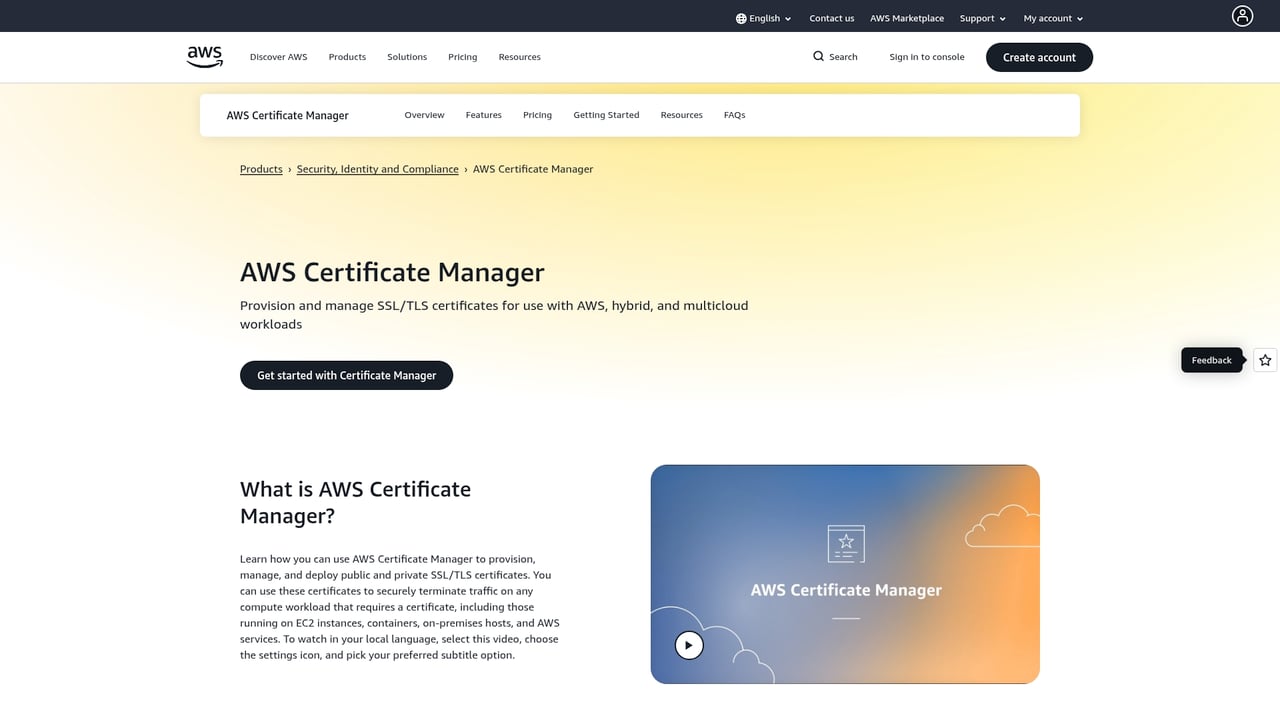Image resolution: width=1280 pixels, height=720 pixels.
Task: Click the account profile icon top right
Action: coord(1242,16)
